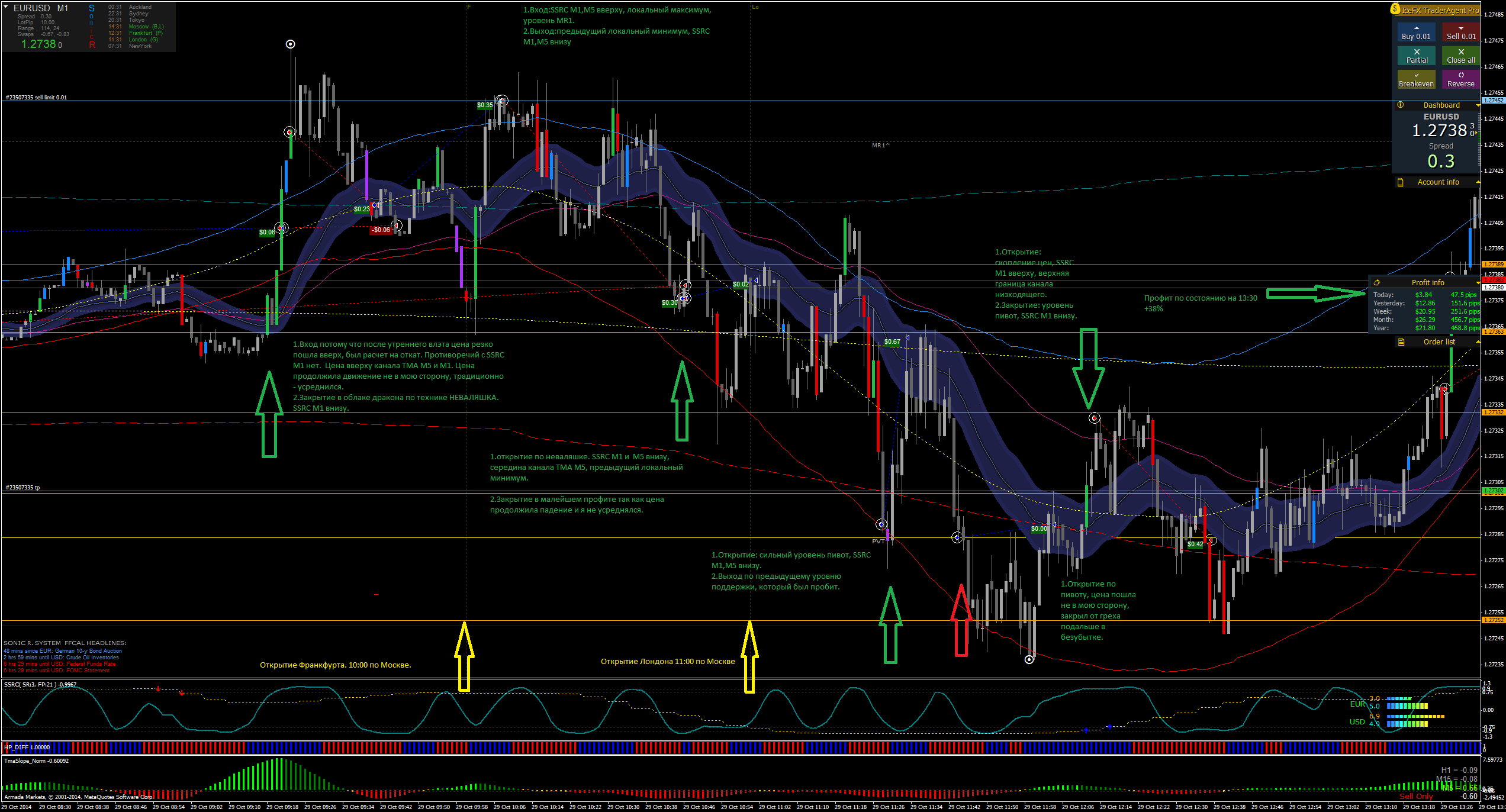Collapse the Dashboard section arrow
Screen dimensions: 1506x812
tap(1478, 105)
